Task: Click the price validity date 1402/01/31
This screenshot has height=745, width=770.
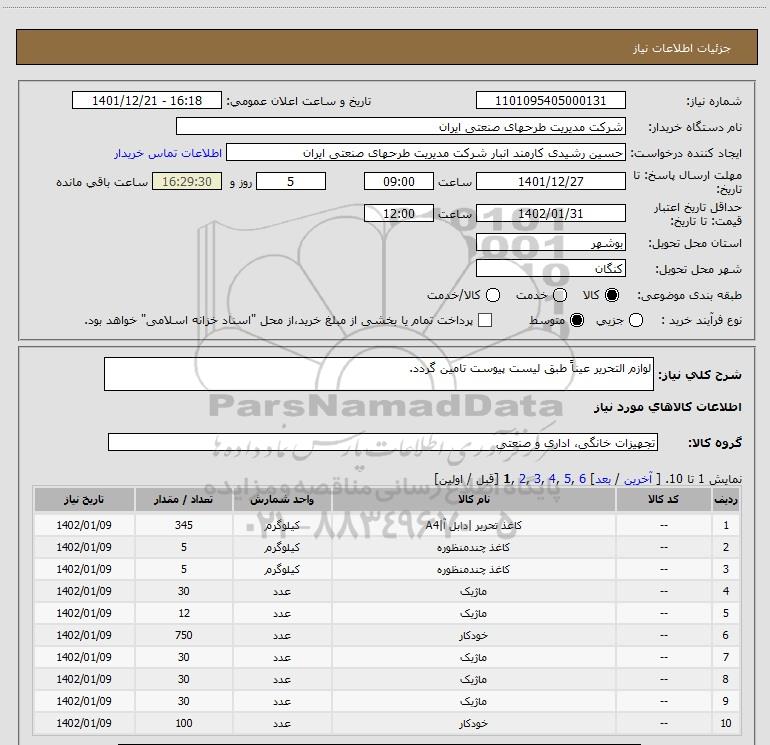Action: click(550, 213)
